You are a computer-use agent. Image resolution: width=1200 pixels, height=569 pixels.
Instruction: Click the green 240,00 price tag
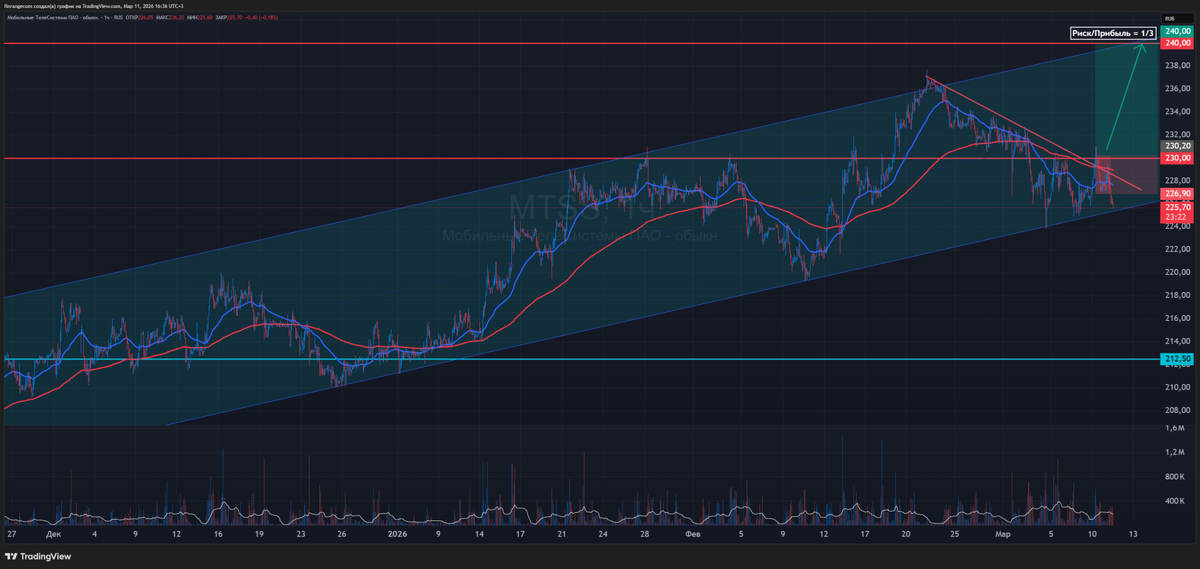(1176, 31)
